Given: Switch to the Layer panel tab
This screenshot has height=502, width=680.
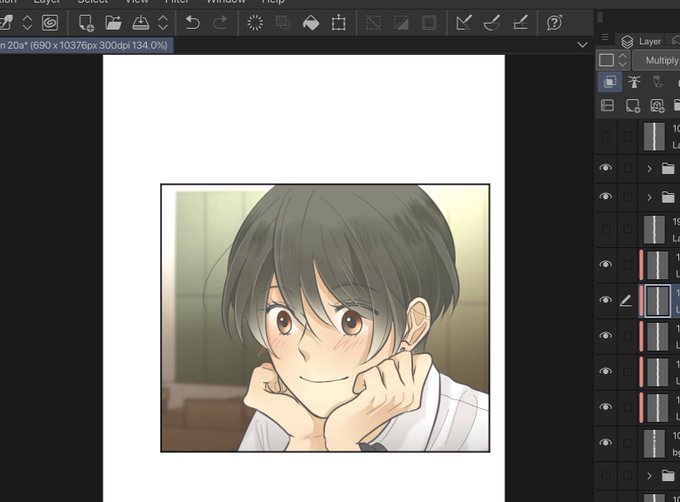Looking at the screenshot, I should [x=641, y=42].
